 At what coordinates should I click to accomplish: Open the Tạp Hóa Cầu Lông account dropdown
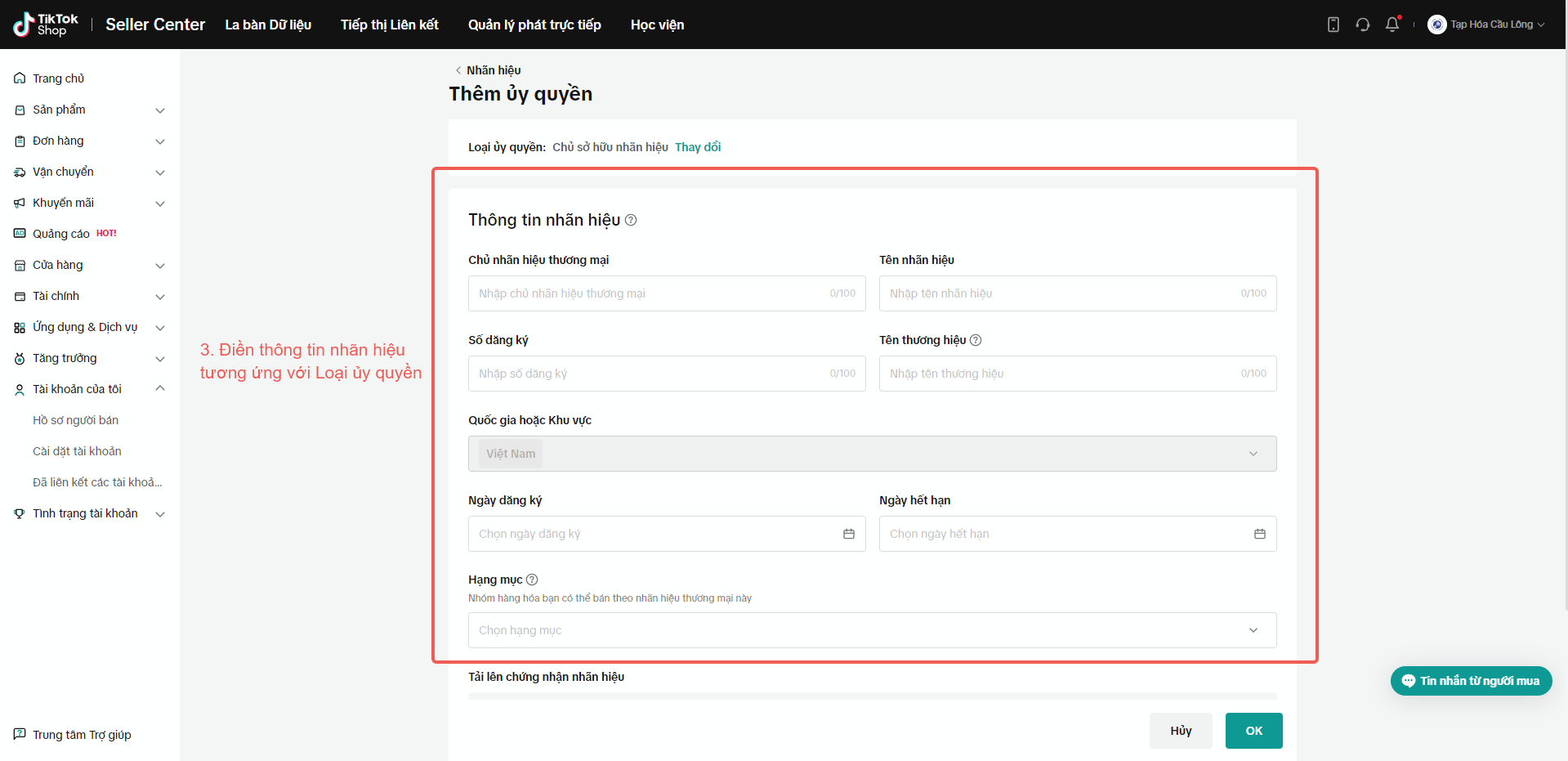click(1486, 25)
